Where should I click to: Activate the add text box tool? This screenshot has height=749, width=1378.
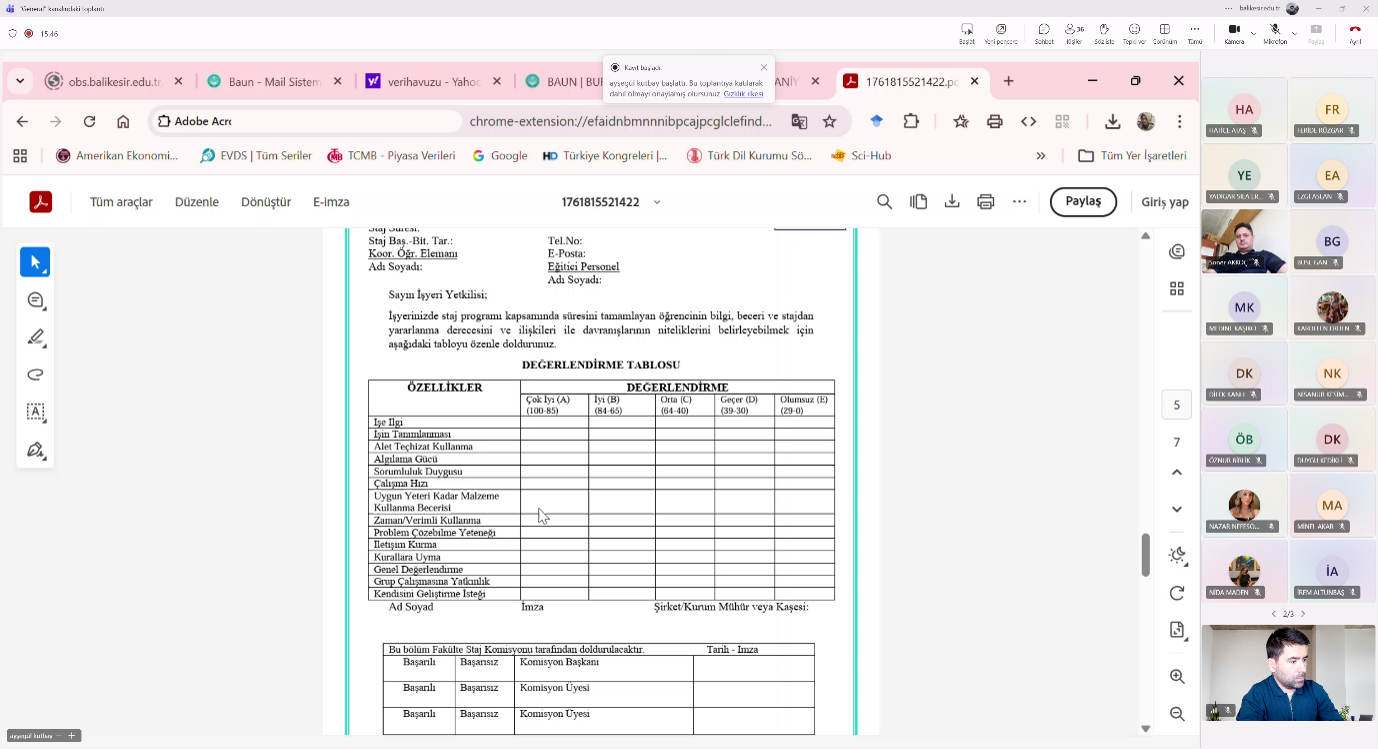pos(35,412)
